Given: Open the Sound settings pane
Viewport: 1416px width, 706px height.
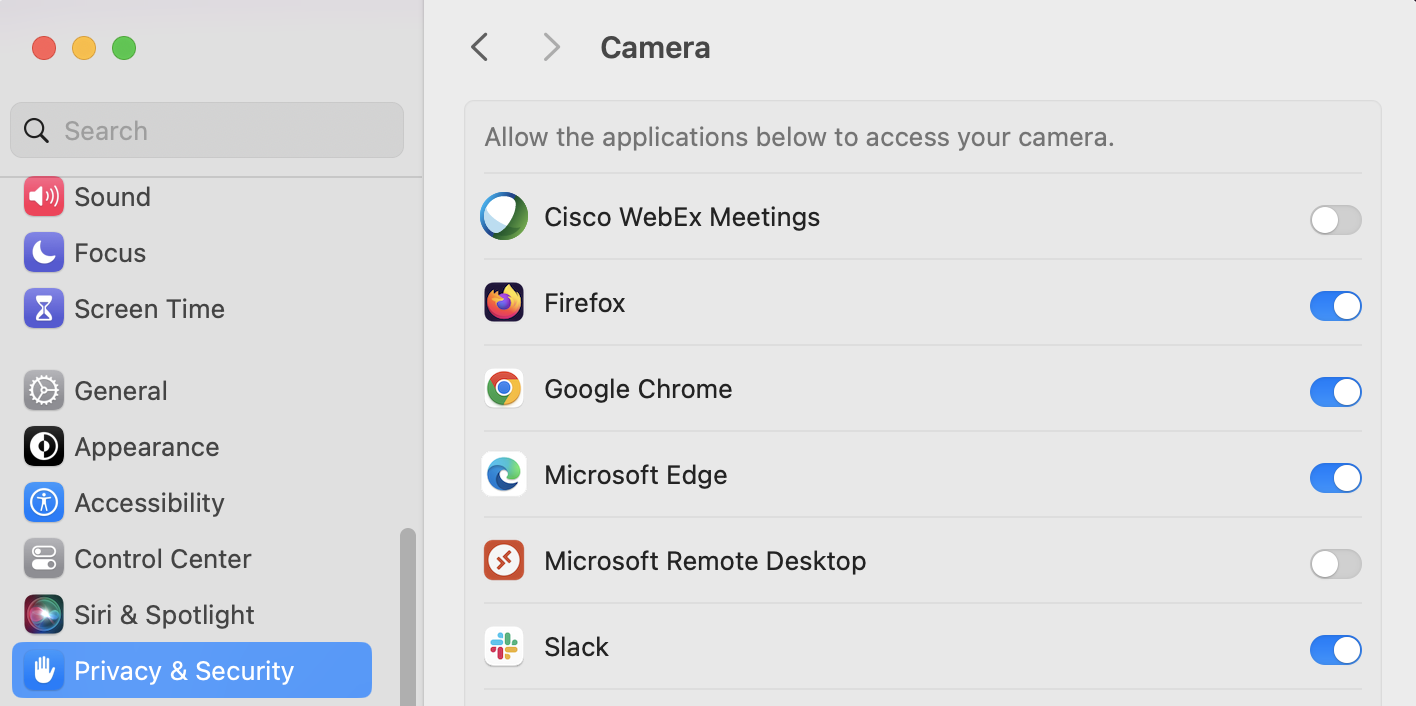Looking at the screenshot, I should [x=112, y=197].
